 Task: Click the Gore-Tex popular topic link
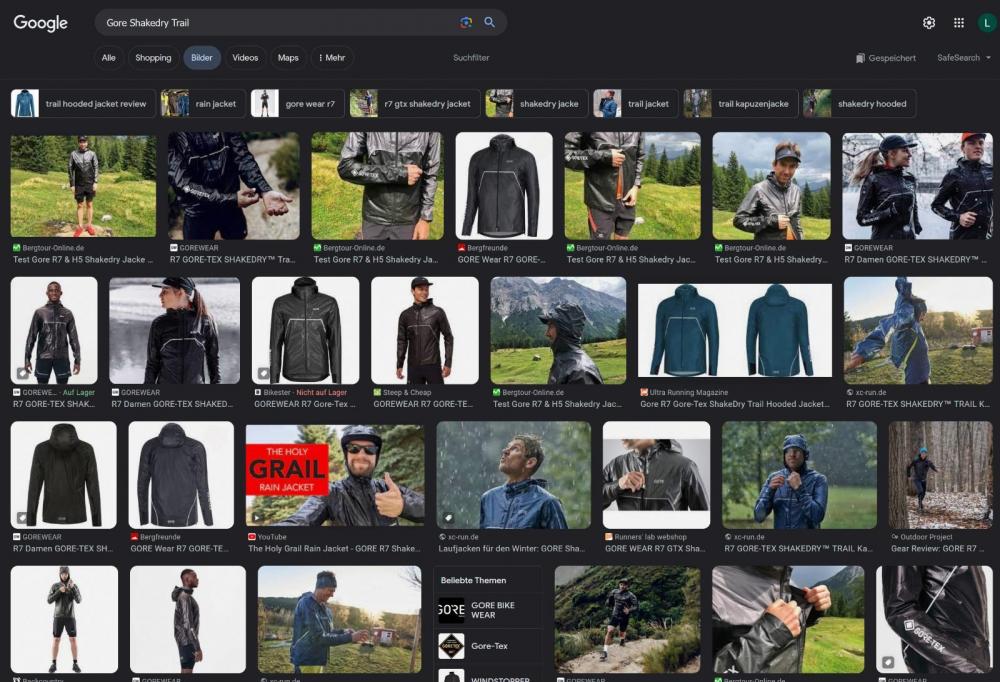(489, 646)
